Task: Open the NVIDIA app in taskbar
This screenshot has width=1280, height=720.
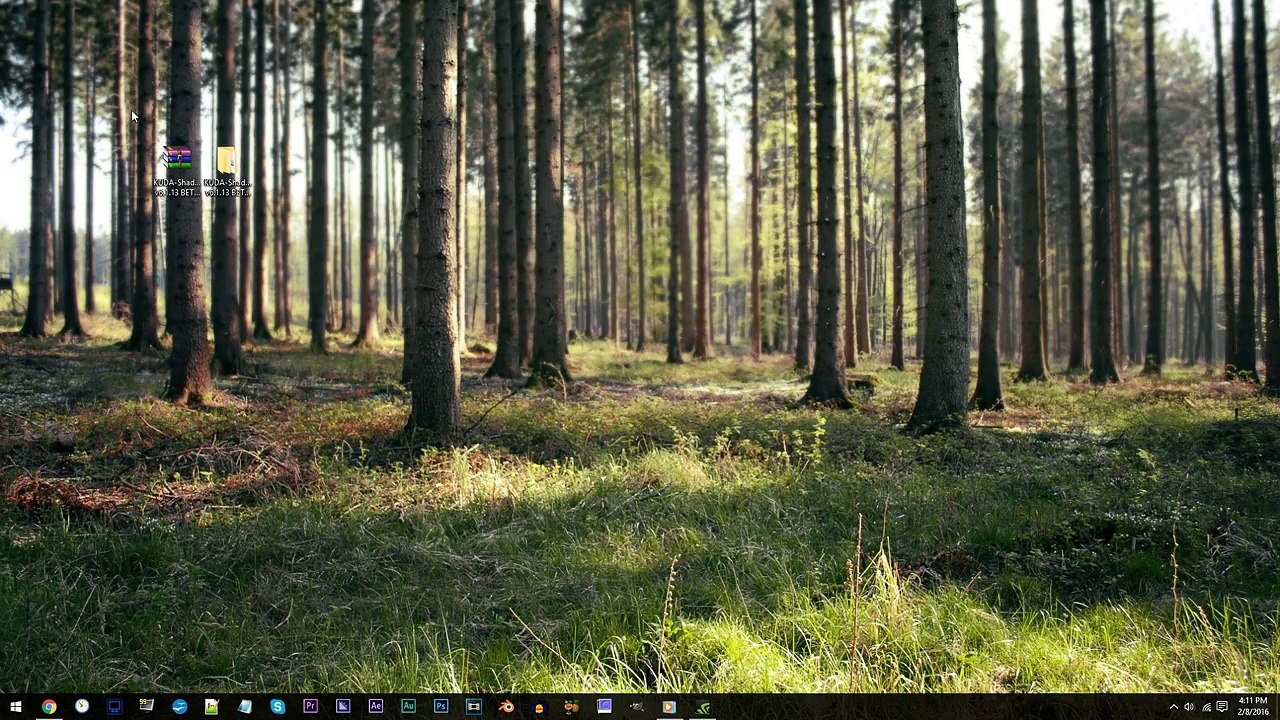Action: tap(702, 707)
